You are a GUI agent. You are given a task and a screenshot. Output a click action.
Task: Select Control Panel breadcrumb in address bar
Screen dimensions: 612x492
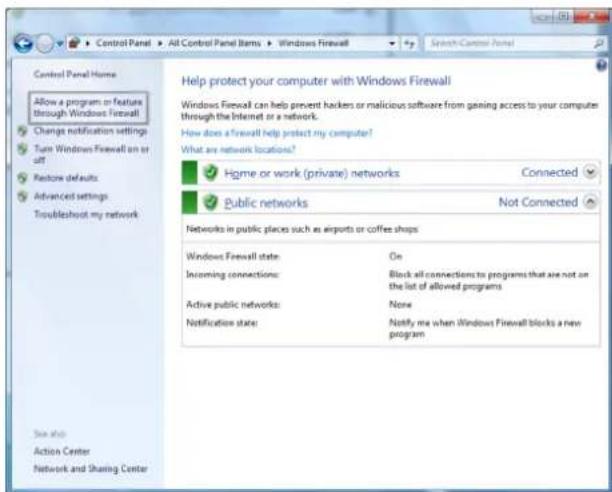click(x=123, y=43)
